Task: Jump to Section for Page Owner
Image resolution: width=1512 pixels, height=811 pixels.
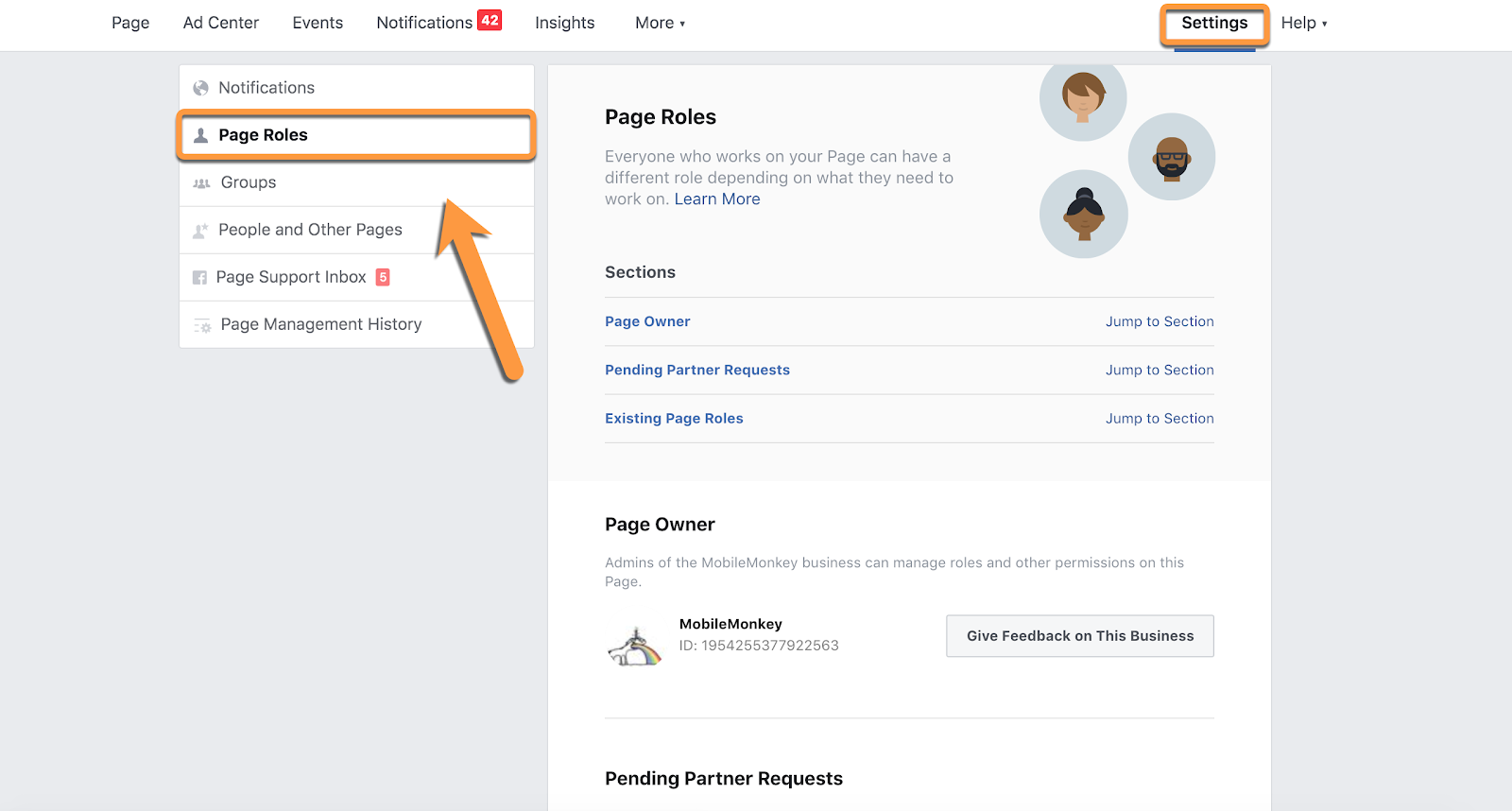Action: click(x=1160, y=321)
